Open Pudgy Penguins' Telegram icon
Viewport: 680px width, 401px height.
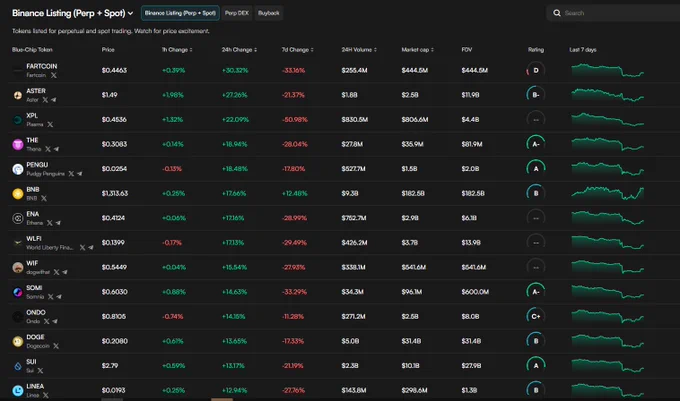point(79,174)
